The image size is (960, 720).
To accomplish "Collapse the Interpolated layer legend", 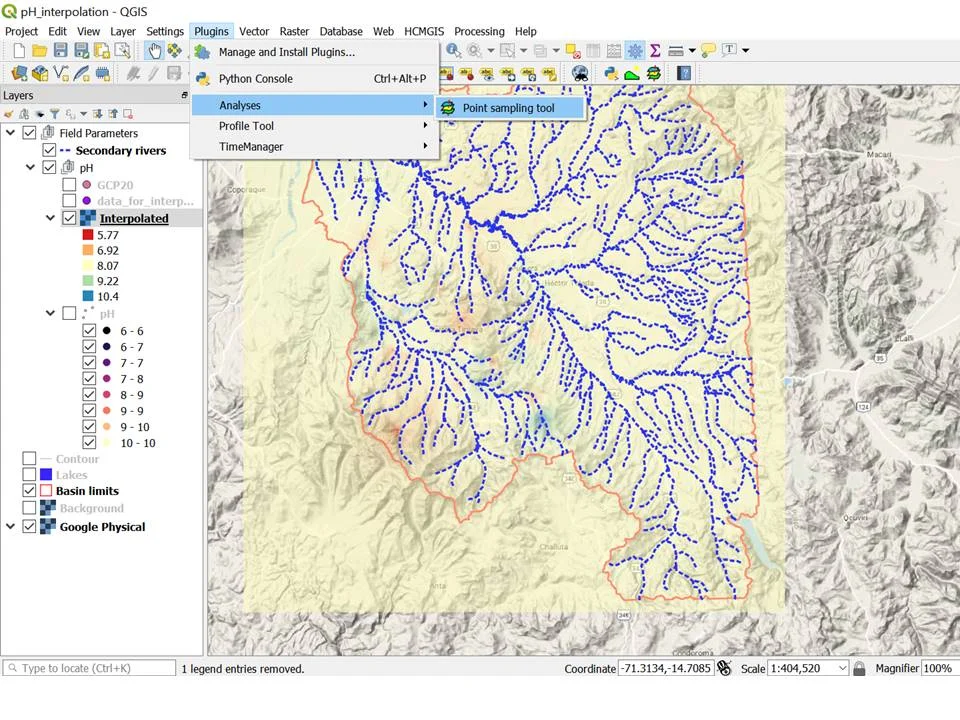I will (50, 217).
